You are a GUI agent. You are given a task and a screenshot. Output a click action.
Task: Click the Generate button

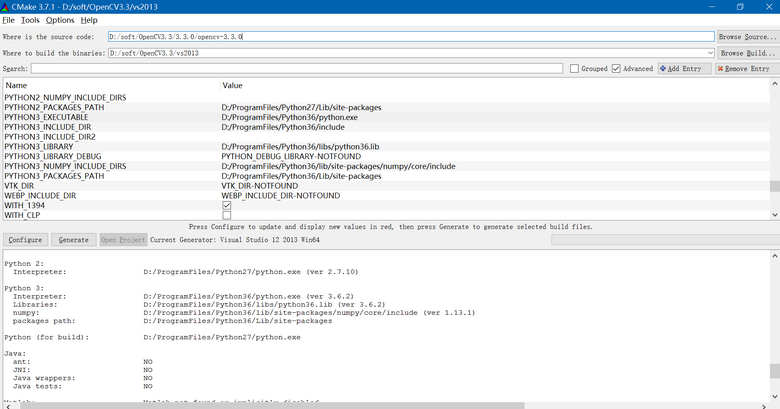point(74,239)
